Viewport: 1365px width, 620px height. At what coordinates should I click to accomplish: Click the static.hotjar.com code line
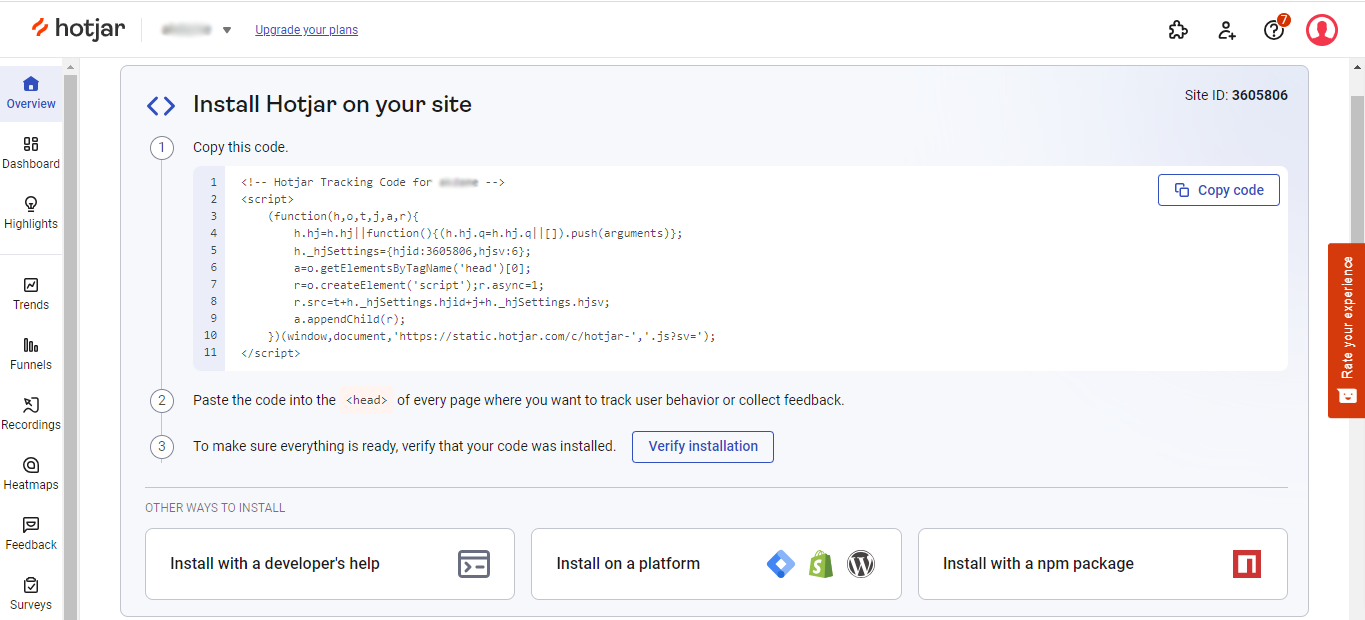492,336
